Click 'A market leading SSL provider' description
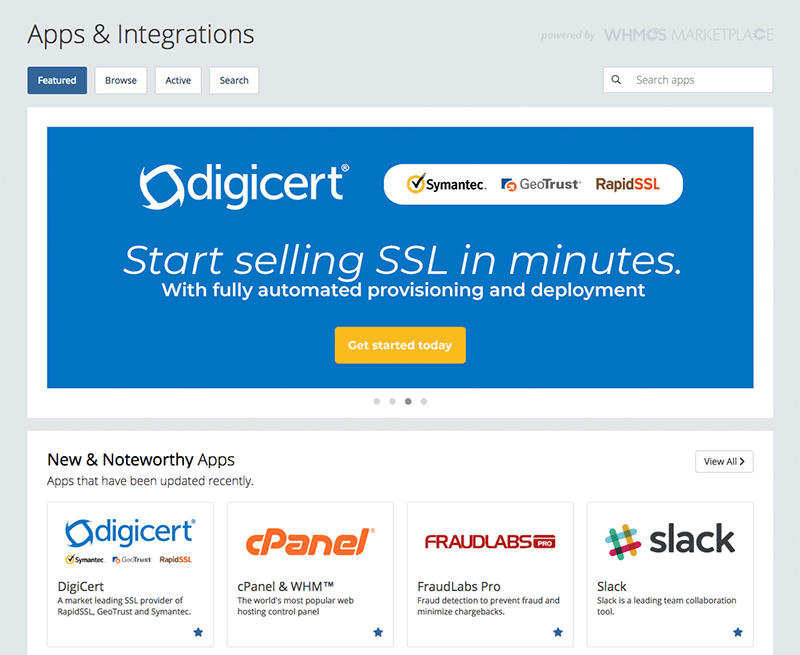This screenshot has height=655, width=800. pos(124,606)
